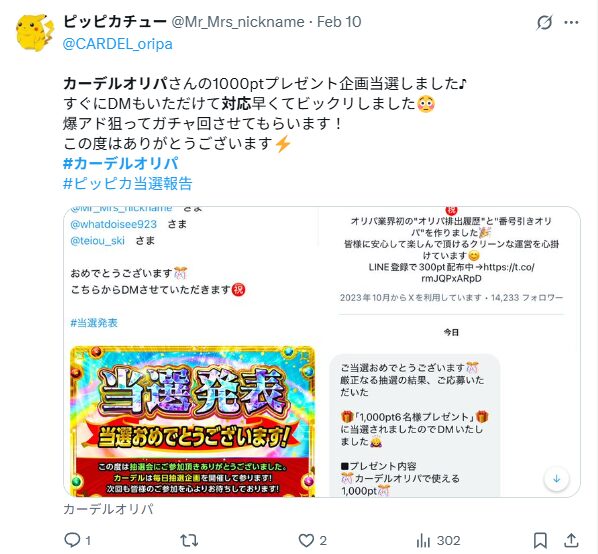Open the @CARDEL_oripa mention link

coord(117,44)
